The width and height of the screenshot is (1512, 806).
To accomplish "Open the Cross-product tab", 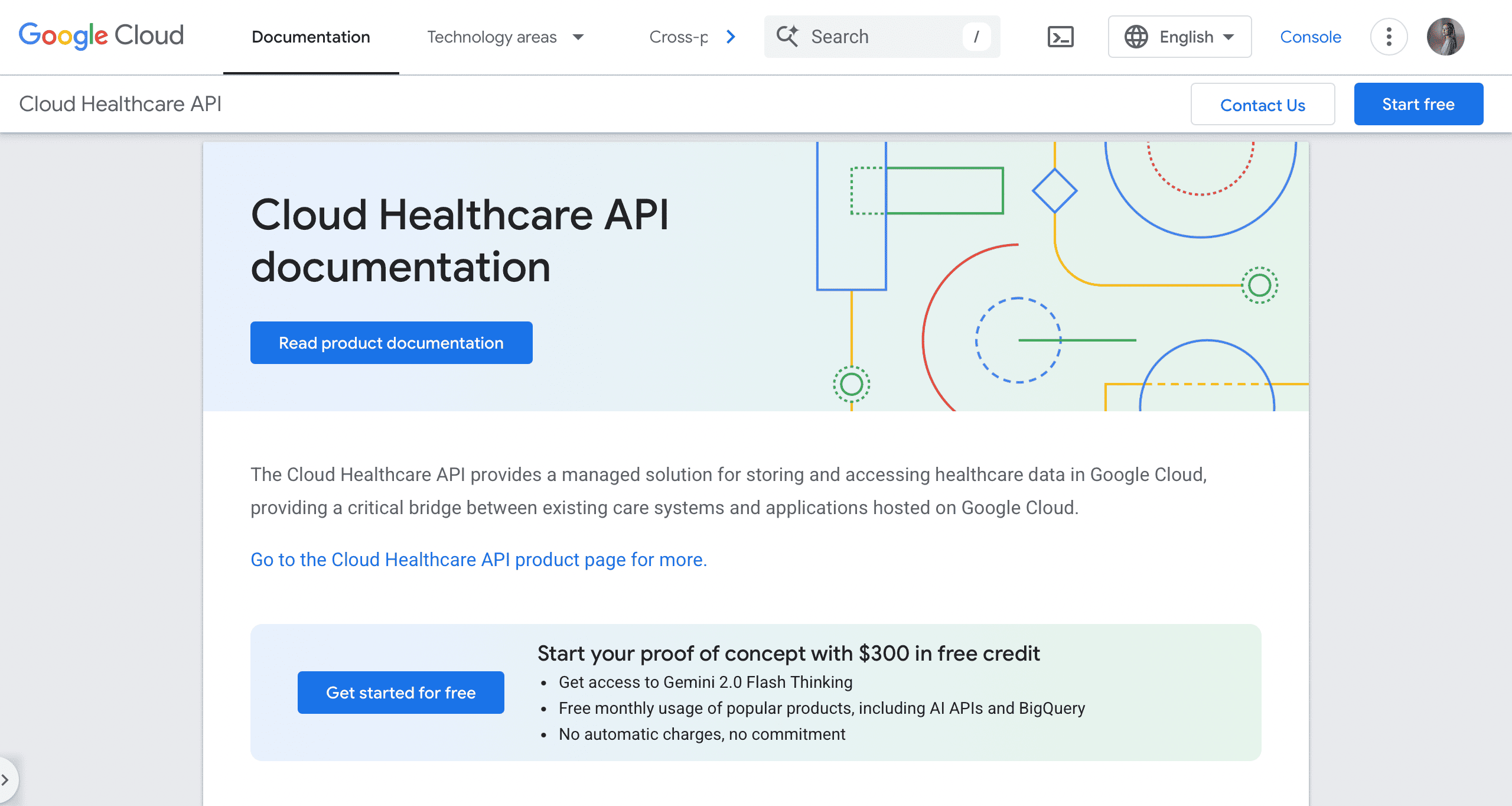I will click(x=678, y=37).
